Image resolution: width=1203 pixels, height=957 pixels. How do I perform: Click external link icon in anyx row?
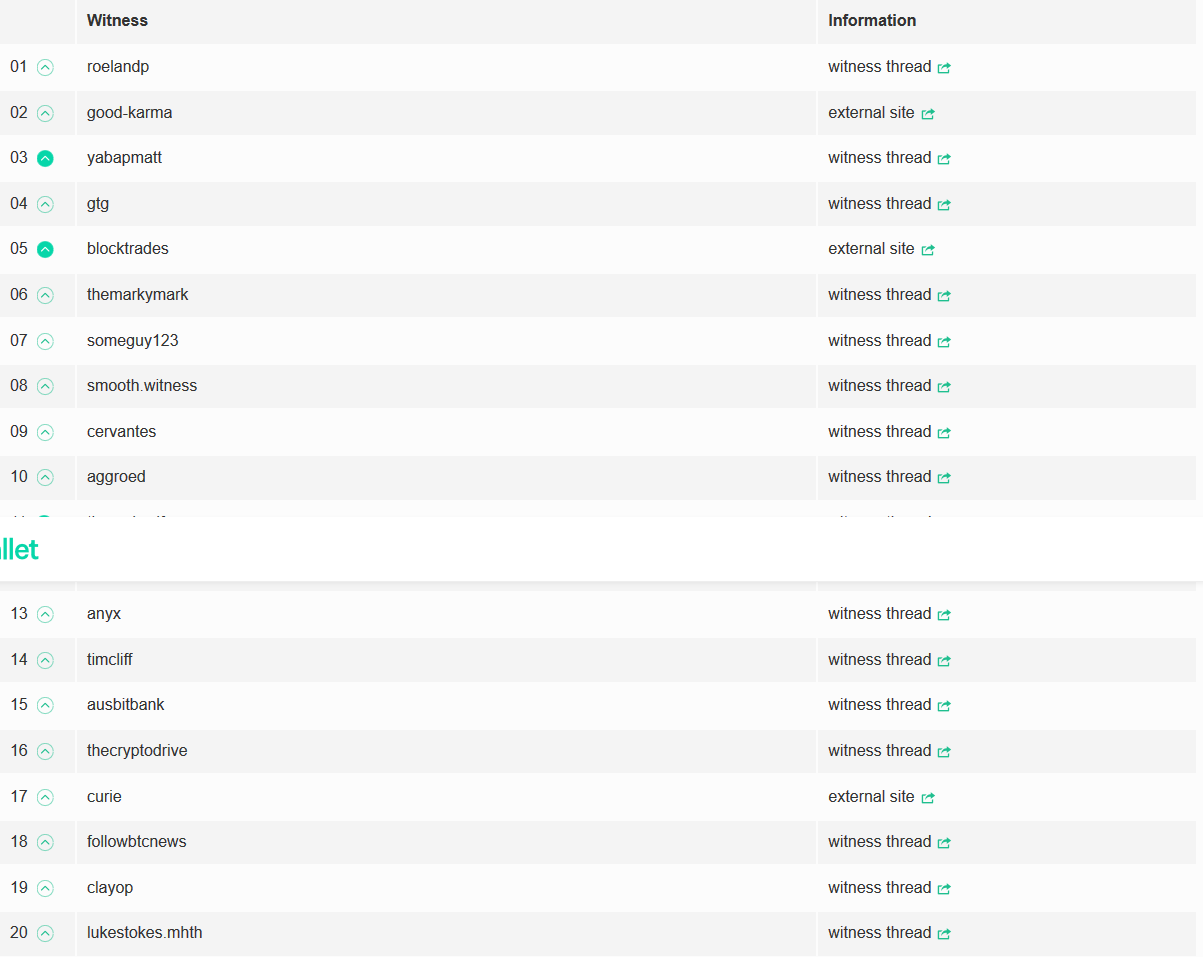944,614
